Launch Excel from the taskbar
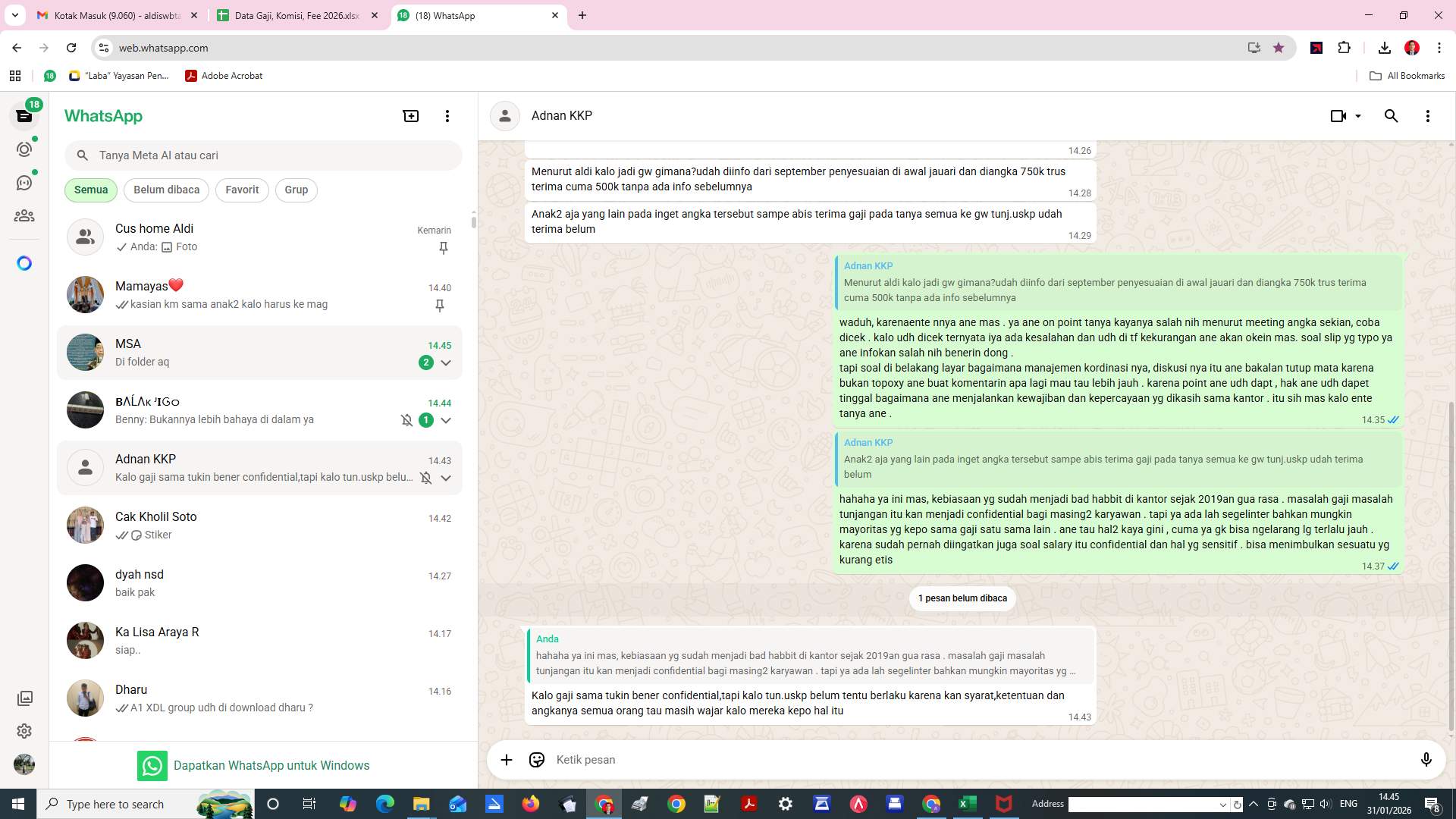This screenshot has height=819, width=1456. [x=967, y=803]
